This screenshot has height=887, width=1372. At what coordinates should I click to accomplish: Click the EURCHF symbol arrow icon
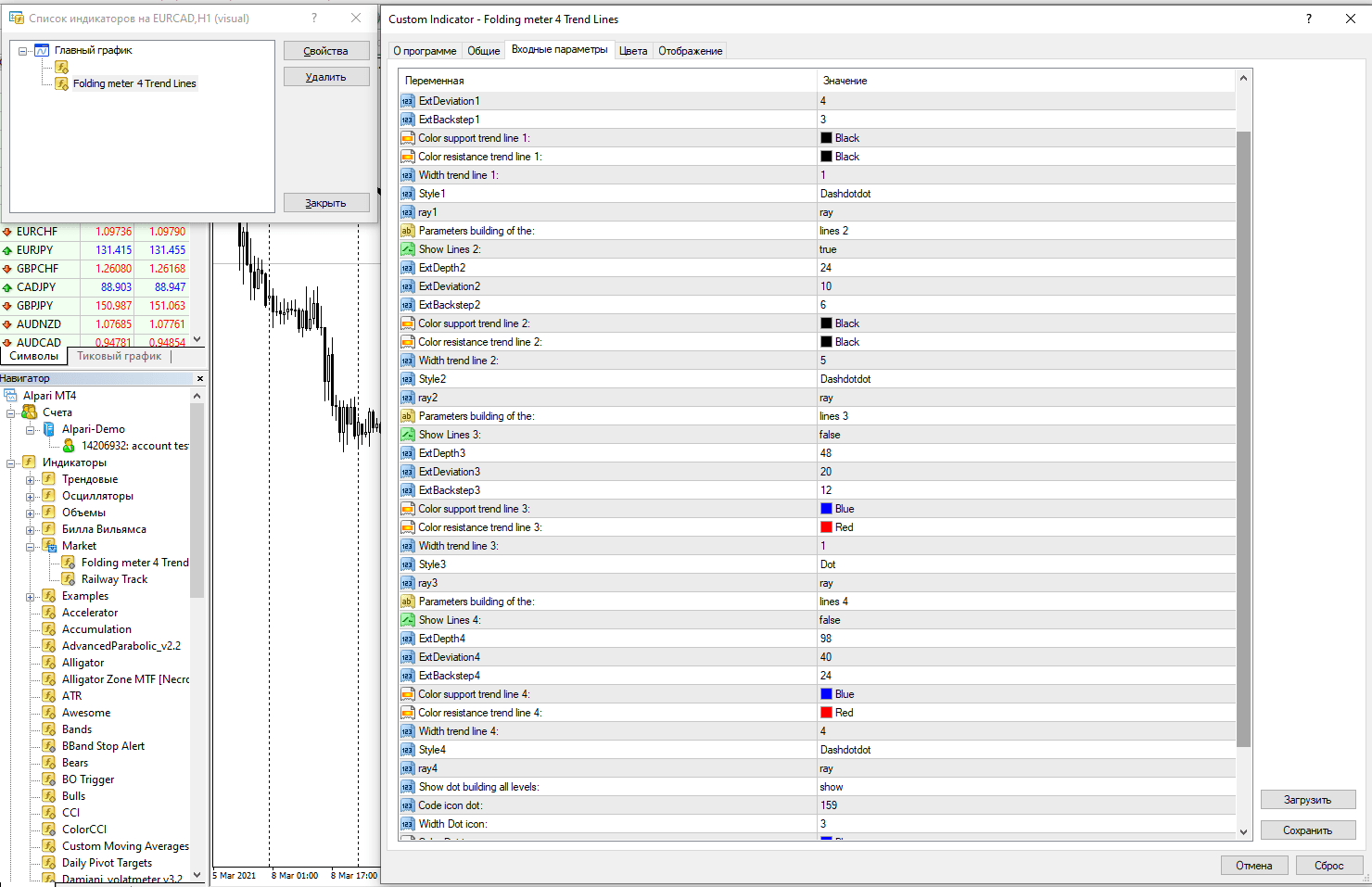click(7, 232)
